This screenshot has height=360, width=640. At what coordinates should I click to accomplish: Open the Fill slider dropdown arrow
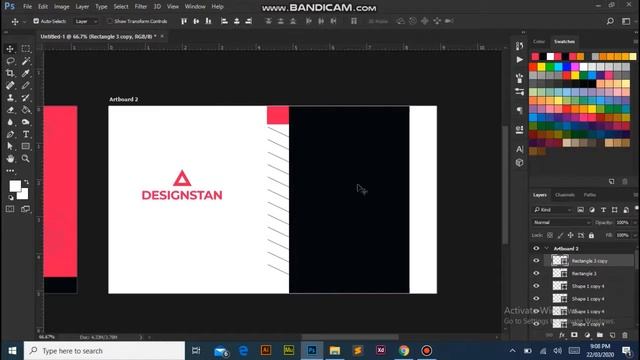(x=634, y=235)
